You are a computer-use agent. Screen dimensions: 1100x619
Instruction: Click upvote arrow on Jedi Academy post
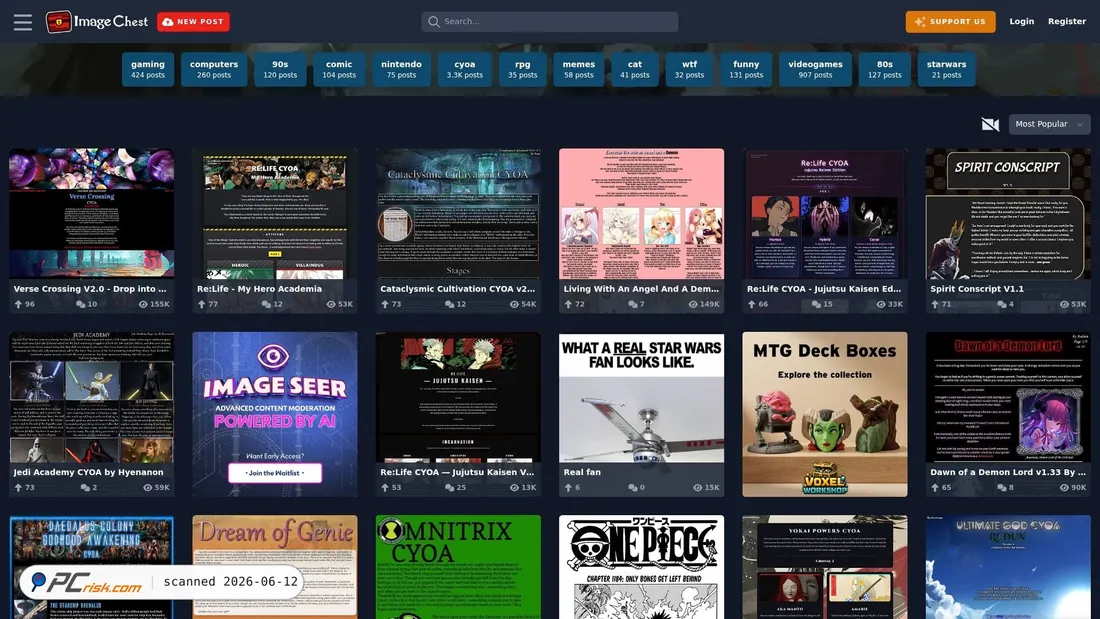click(18, 487)
